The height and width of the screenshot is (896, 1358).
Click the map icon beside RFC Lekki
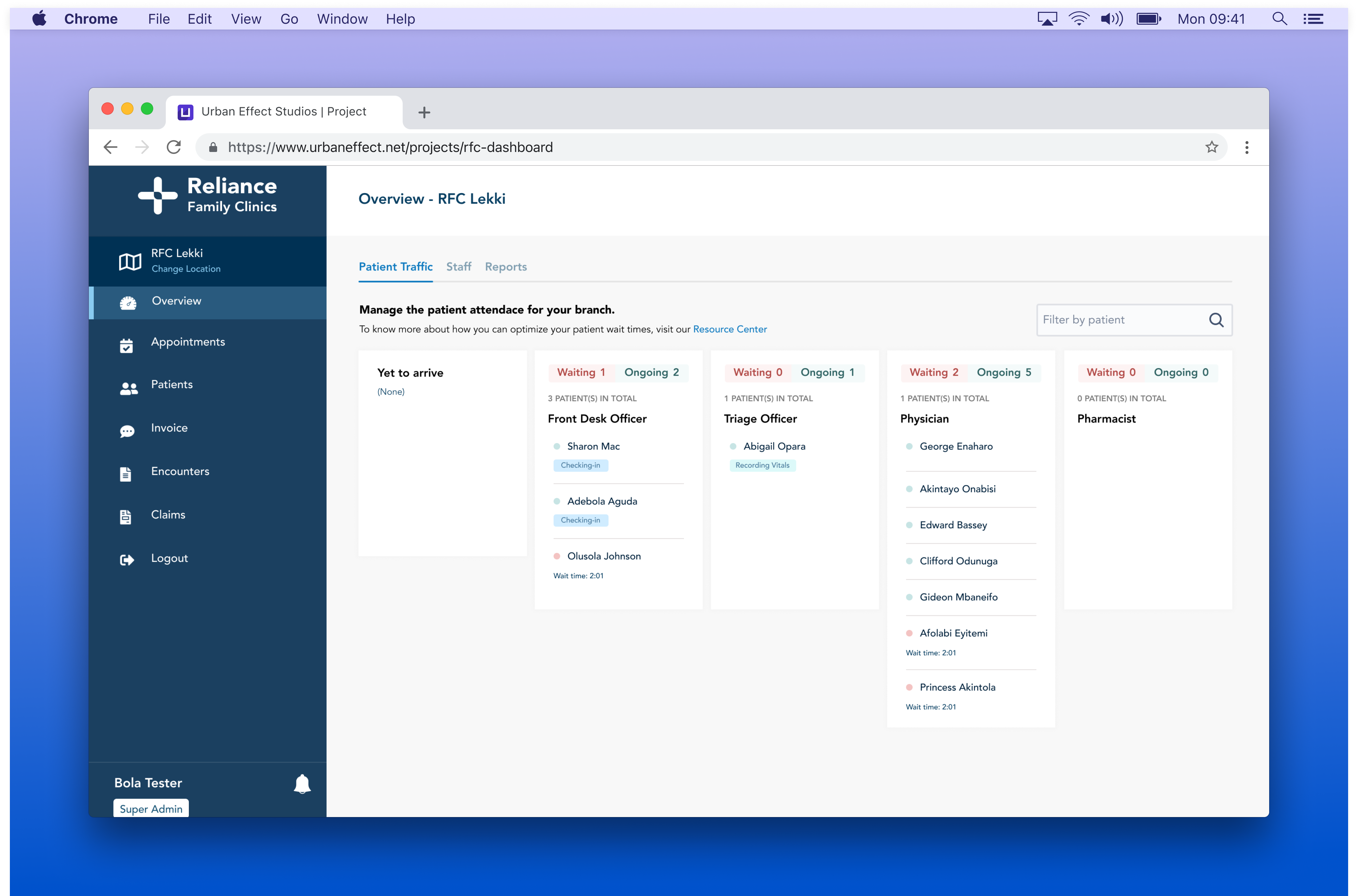pos(130,262)
